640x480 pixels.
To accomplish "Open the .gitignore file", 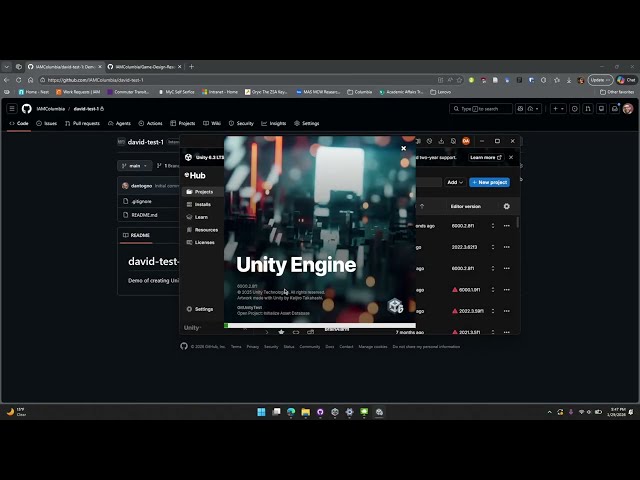I will [142, 202].
